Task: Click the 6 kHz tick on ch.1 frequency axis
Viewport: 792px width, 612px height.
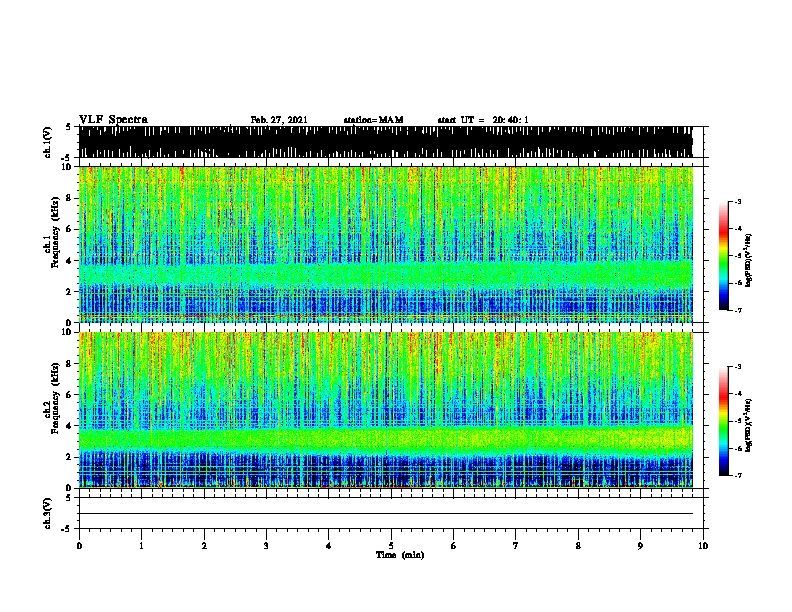Action: click(70, 229)
